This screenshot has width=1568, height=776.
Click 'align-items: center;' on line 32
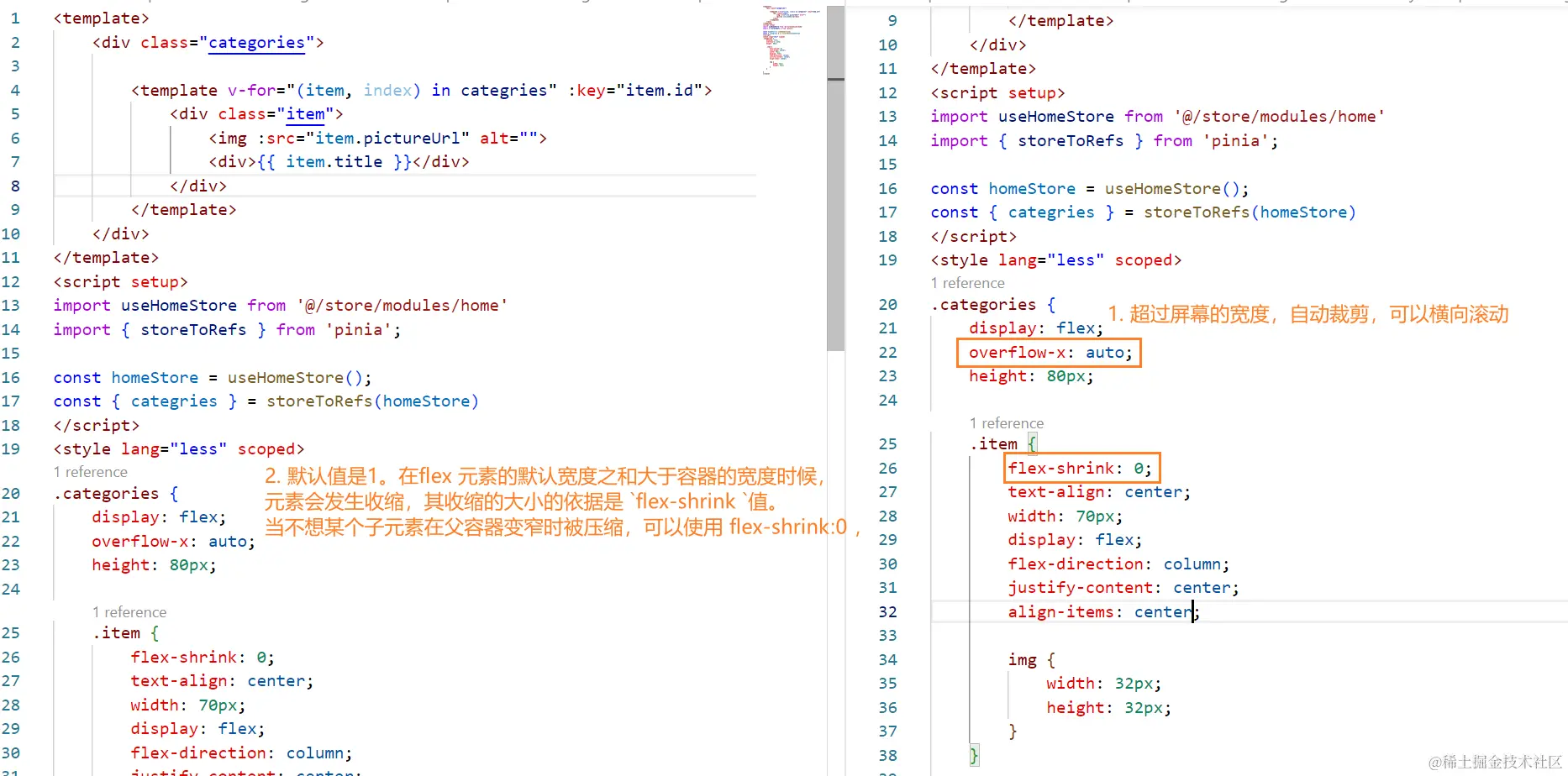click(x=1104, y=612)
